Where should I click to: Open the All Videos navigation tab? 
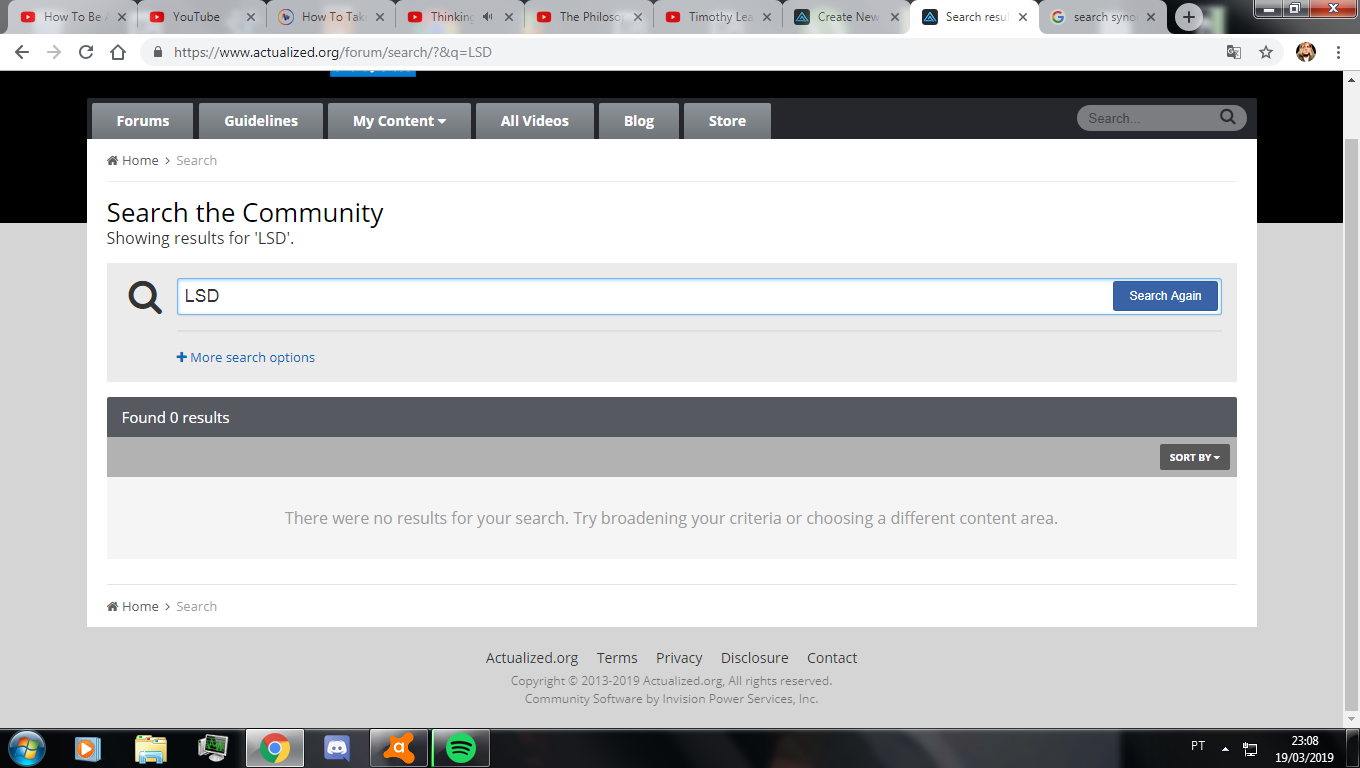(534, 121)
